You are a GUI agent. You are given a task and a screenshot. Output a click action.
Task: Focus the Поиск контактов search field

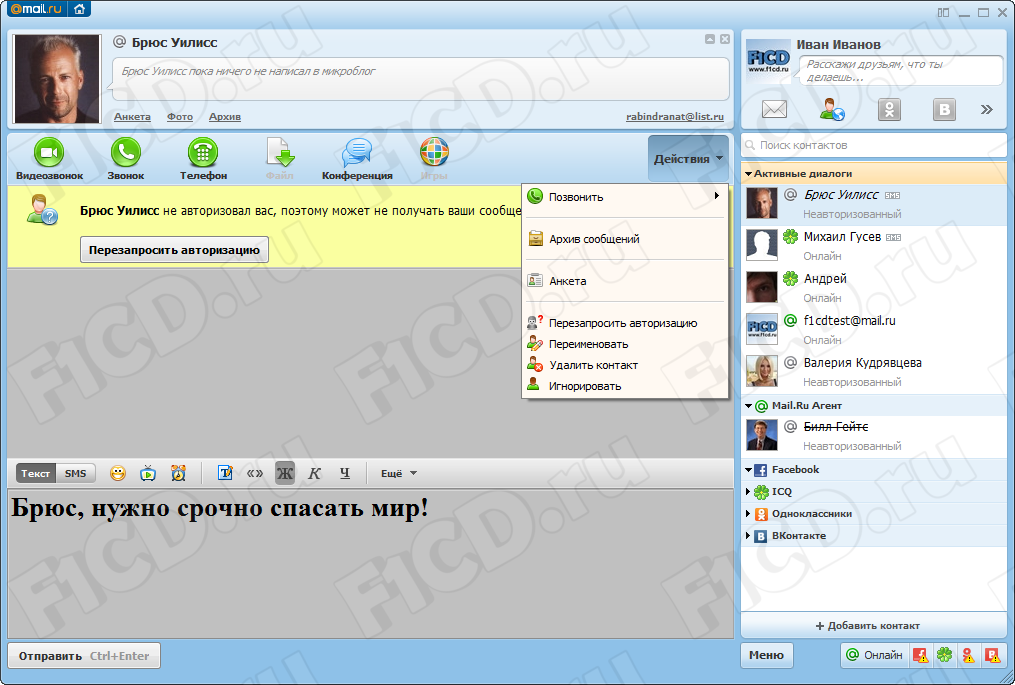(874, 145)
